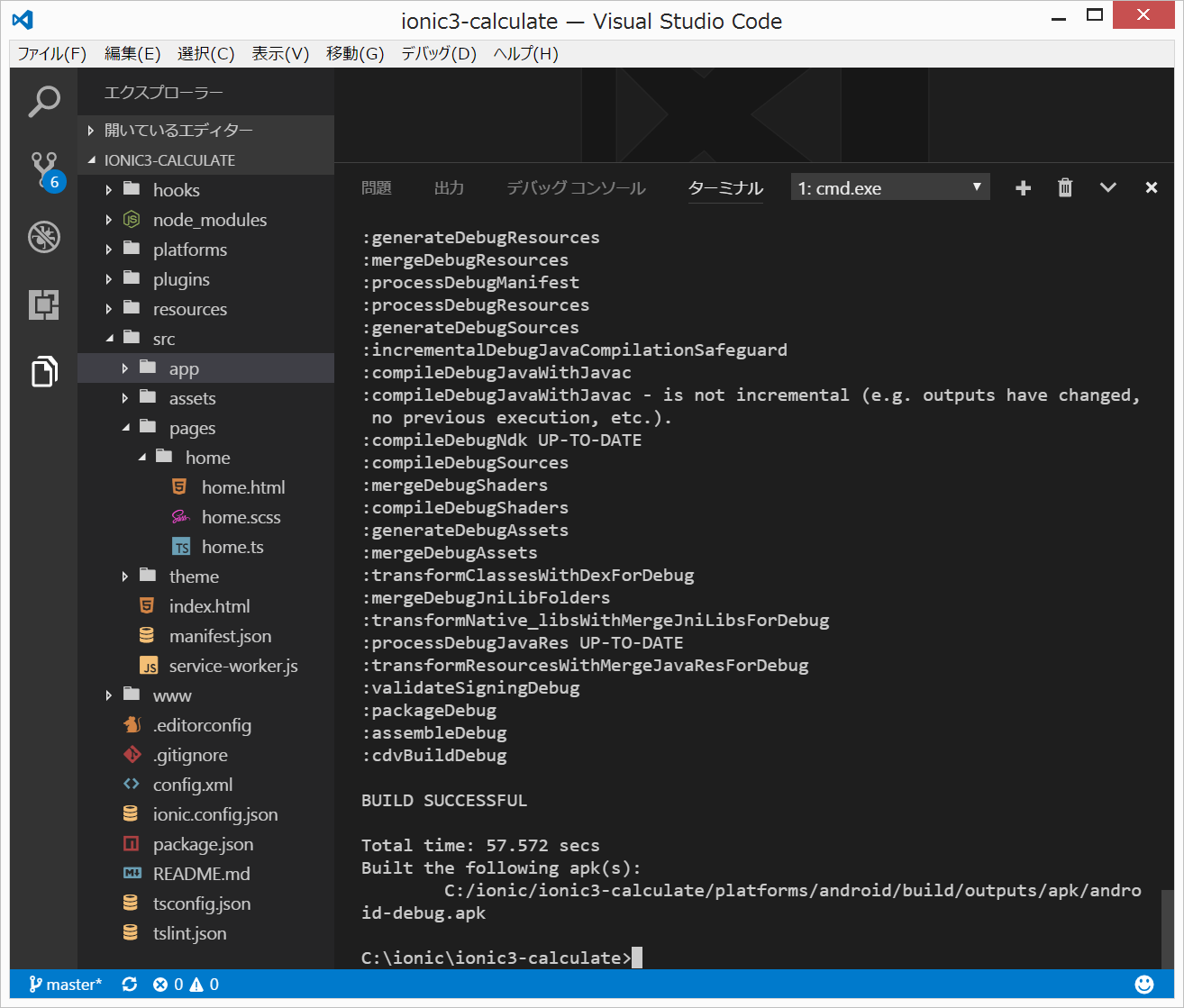This screenshot has width=1184, height=1008.
Task: Open the Extensions view icon
Action: (x=43, y=304)
